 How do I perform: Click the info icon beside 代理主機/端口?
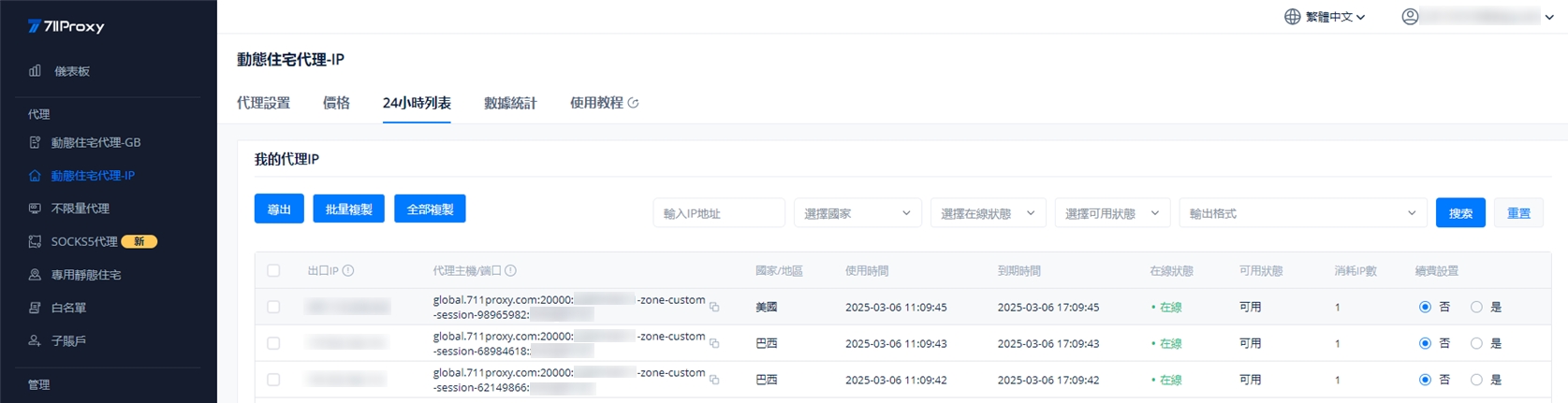(511, 271)
